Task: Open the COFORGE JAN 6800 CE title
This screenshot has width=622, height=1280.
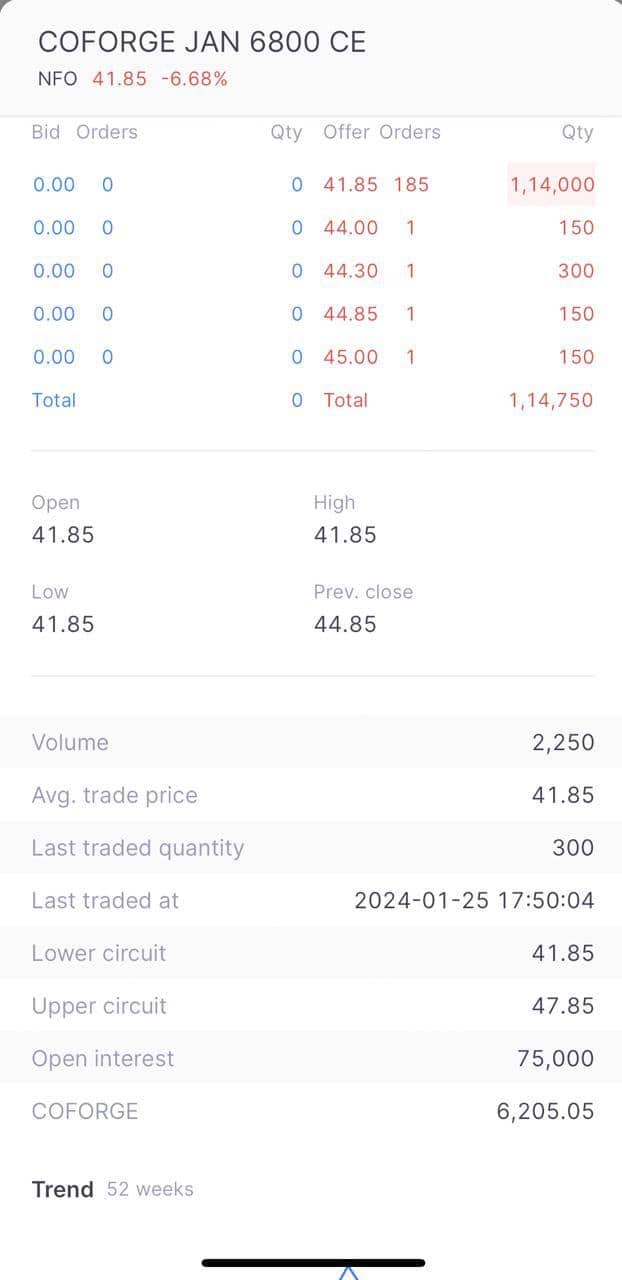Action: click(202, 42)
